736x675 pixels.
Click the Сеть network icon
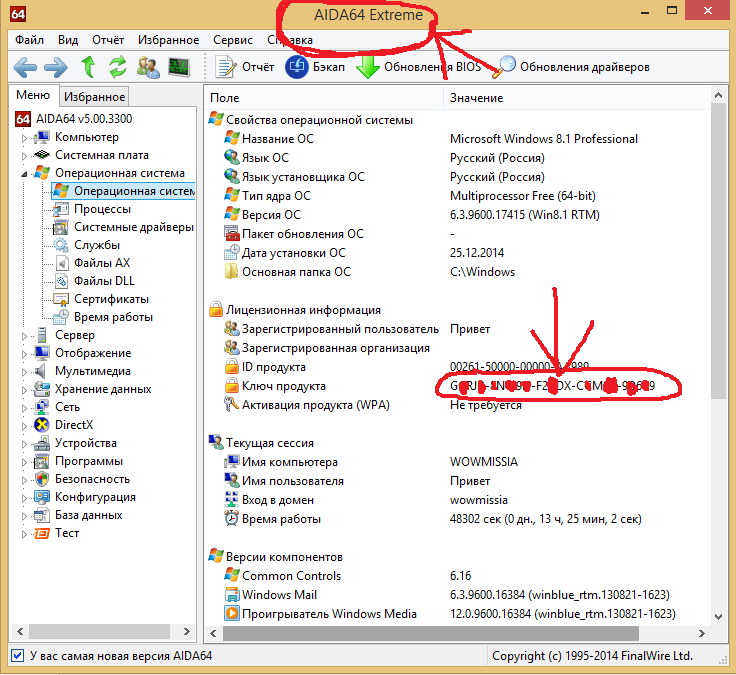42,407
